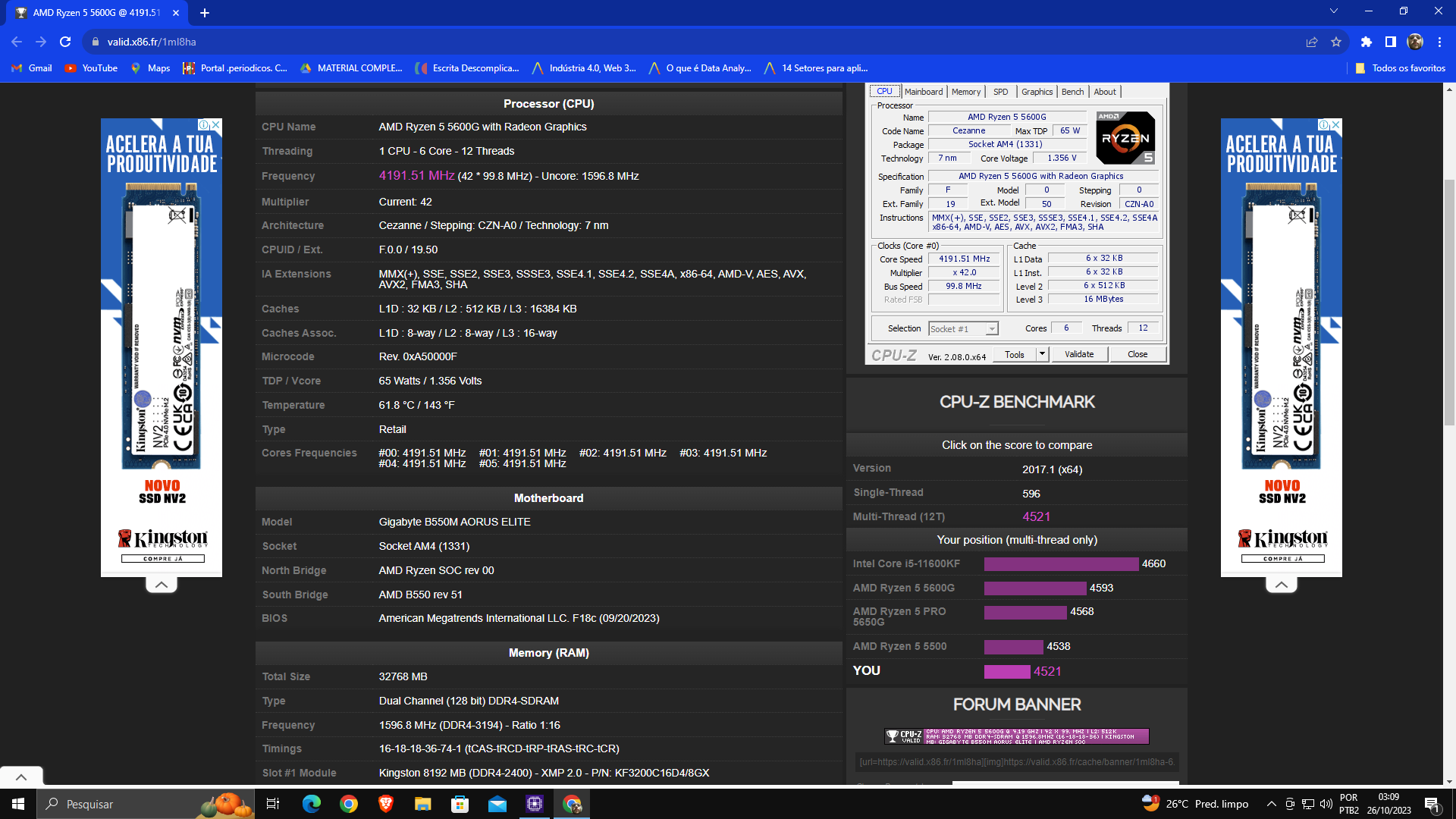Launch Microsoft Edge from taskbar

pos(311,804)
